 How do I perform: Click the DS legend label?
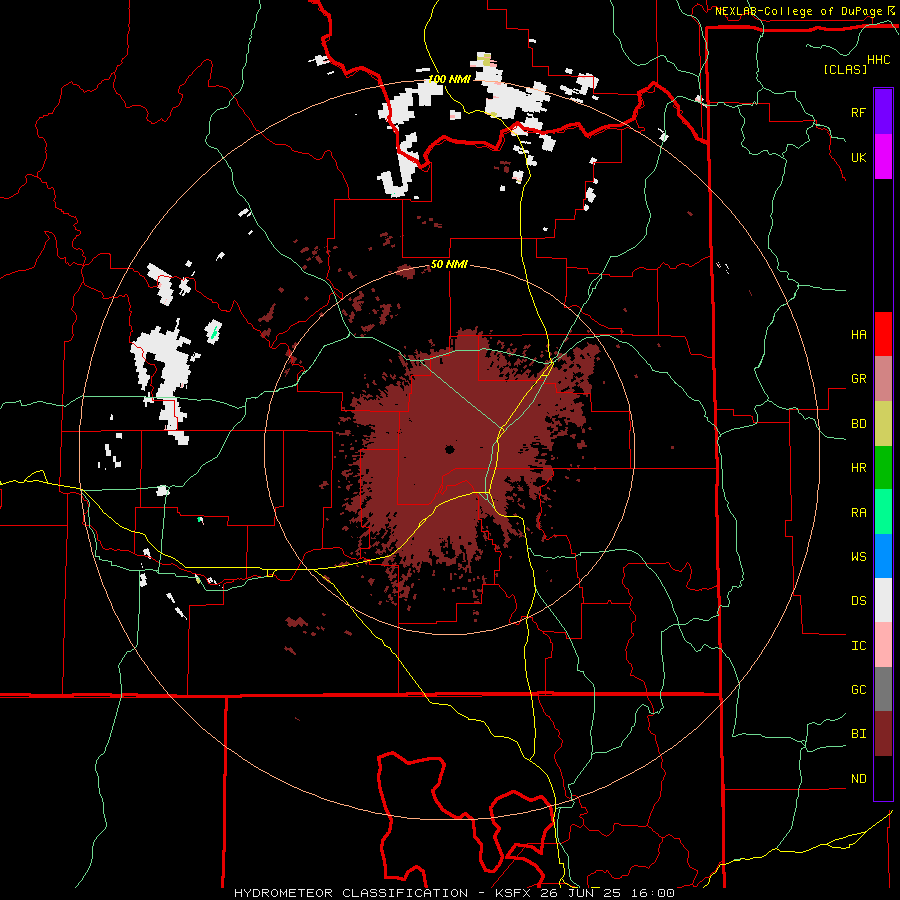pos(858,601)
